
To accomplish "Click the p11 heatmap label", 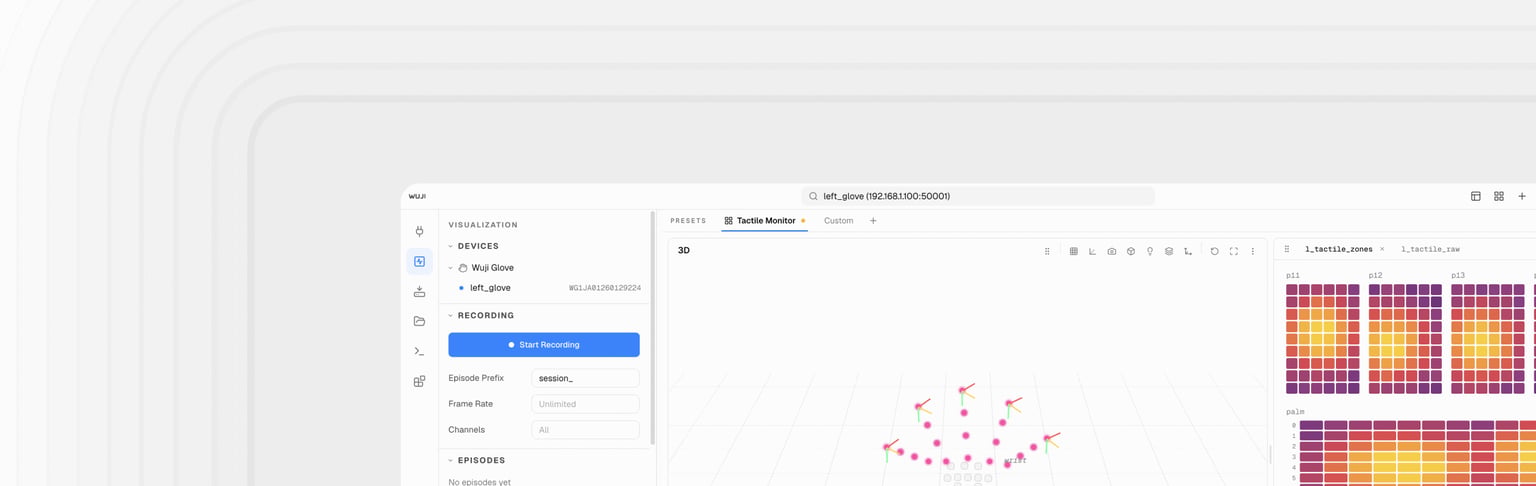I will click(x=1293, y=275).
